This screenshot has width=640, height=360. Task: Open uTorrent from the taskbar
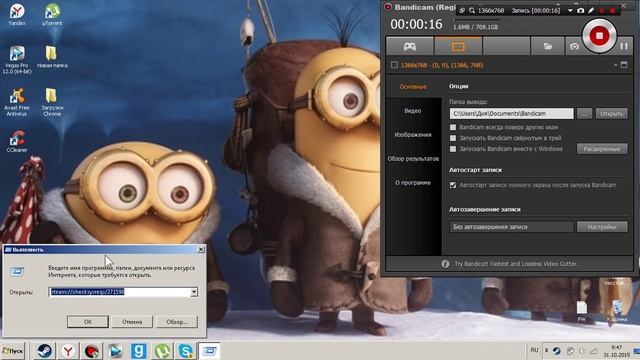(x=162, y=351)
